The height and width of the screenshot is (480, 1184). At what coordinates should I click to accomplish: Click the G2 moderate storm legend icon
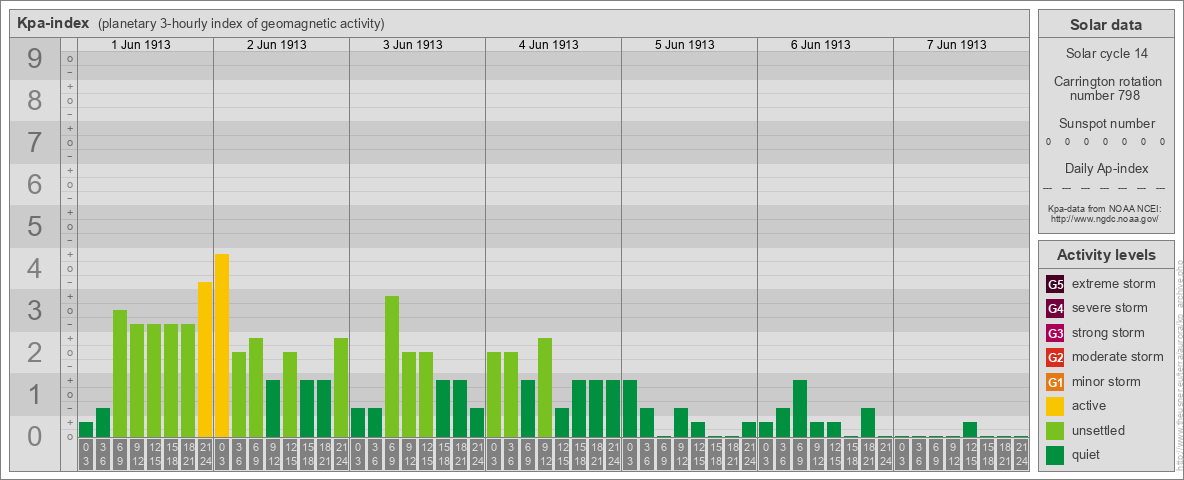tap(1055, 358)
